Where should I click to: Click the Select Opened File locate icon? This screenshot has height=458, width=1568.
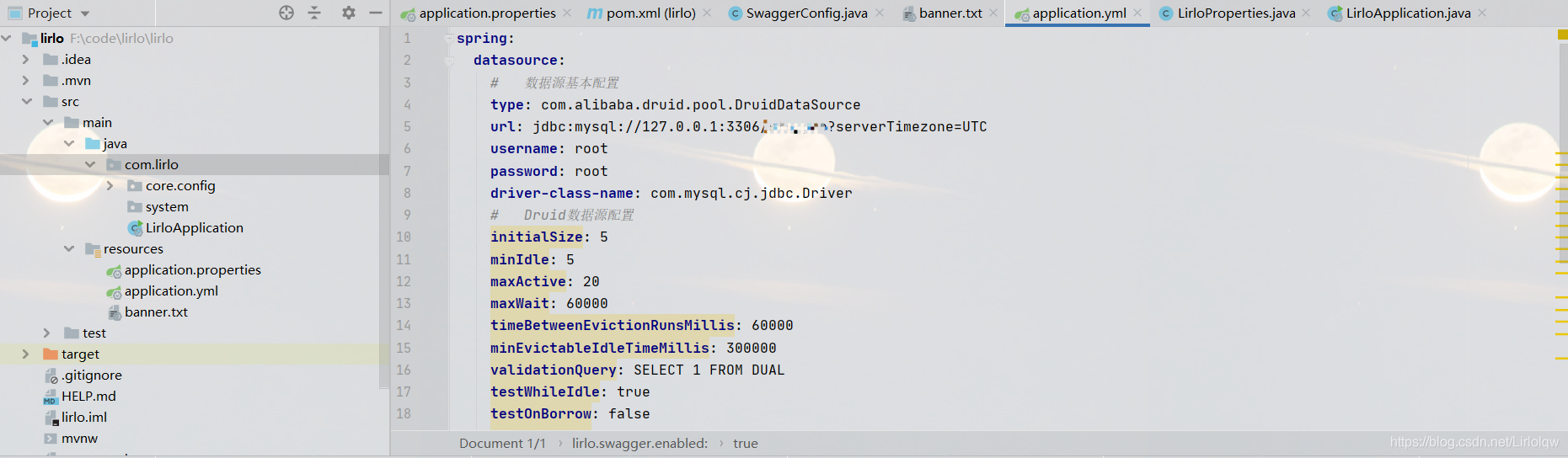click(x=286, y=13)
